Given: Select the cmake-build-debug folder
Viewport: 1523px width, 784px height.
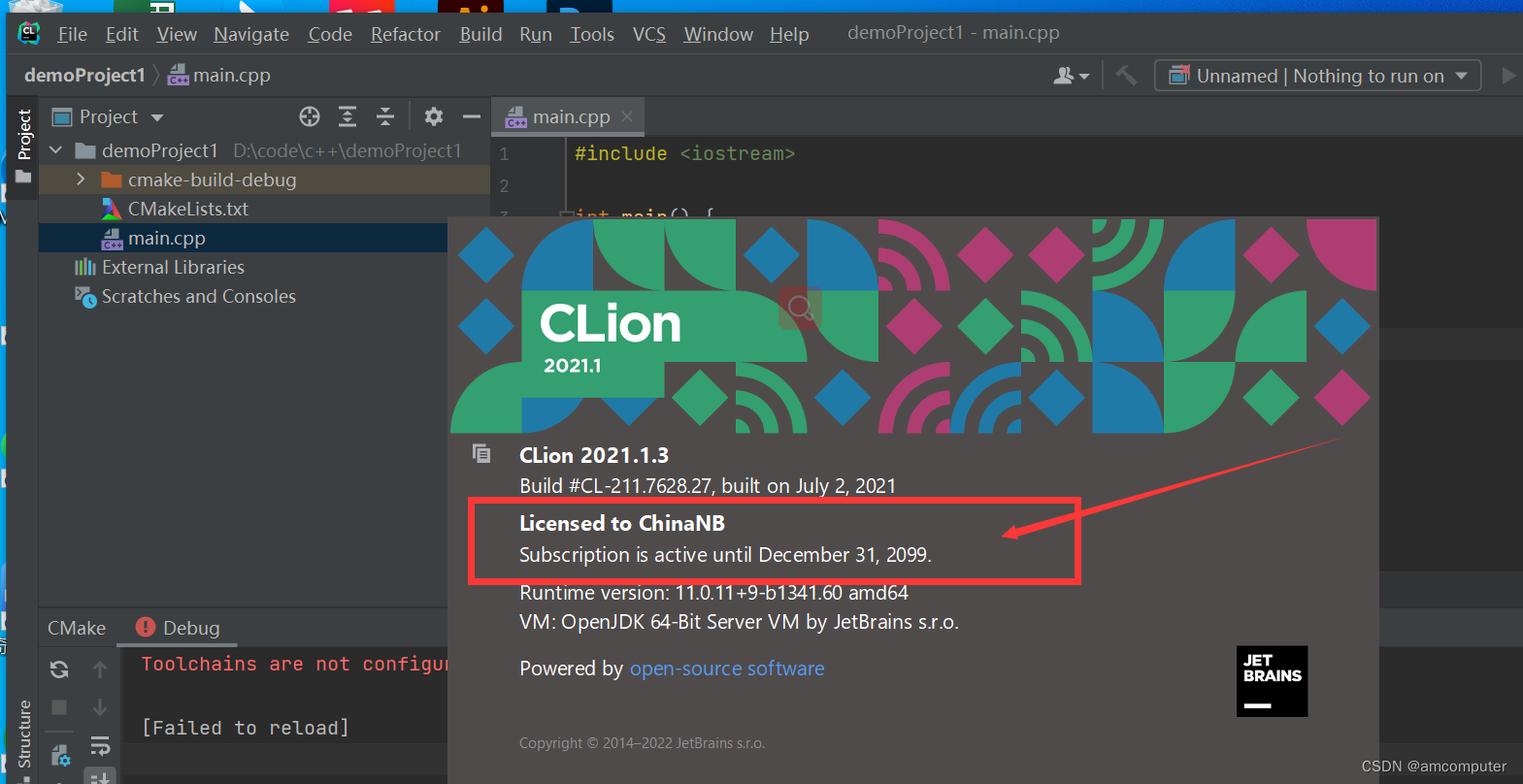Looking at the screenshot, I should [213, 180].
